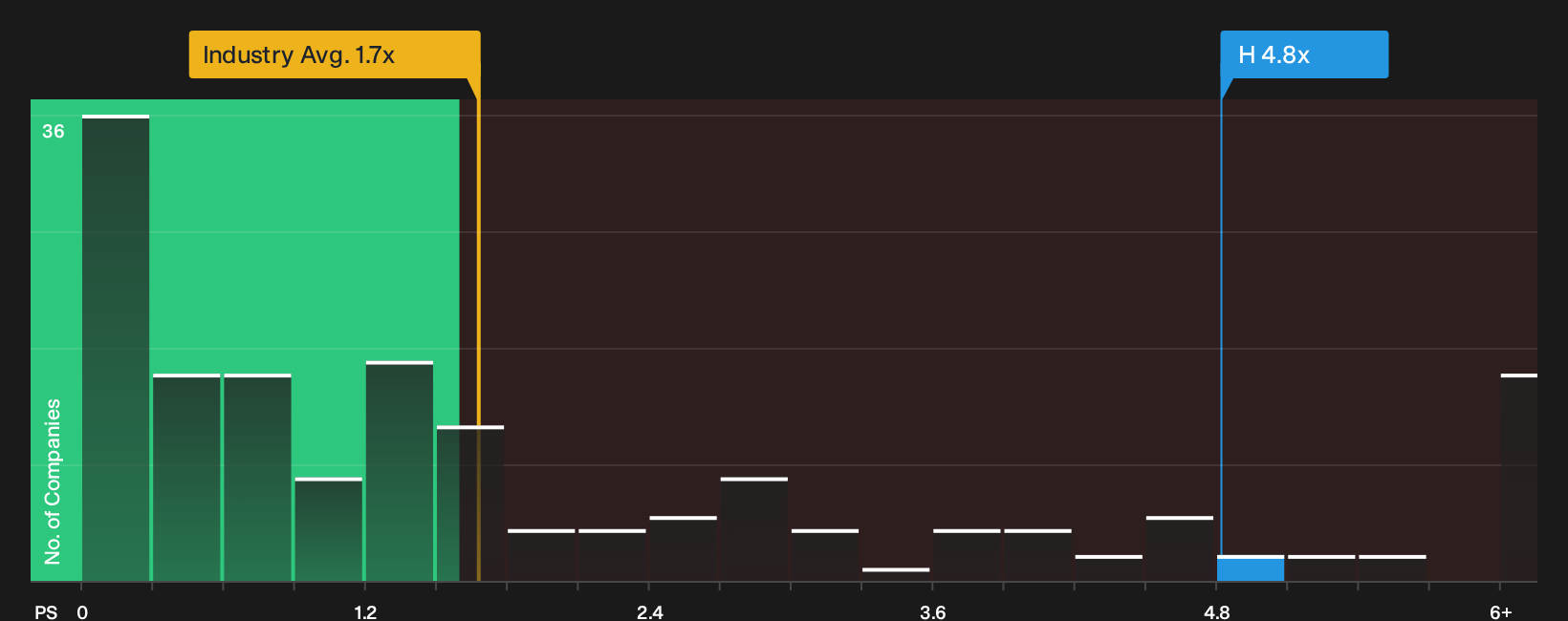The height and width of the screenshot is (621, 1568).
Task: Click the 'PS' axis label
Action: (46, 612)
